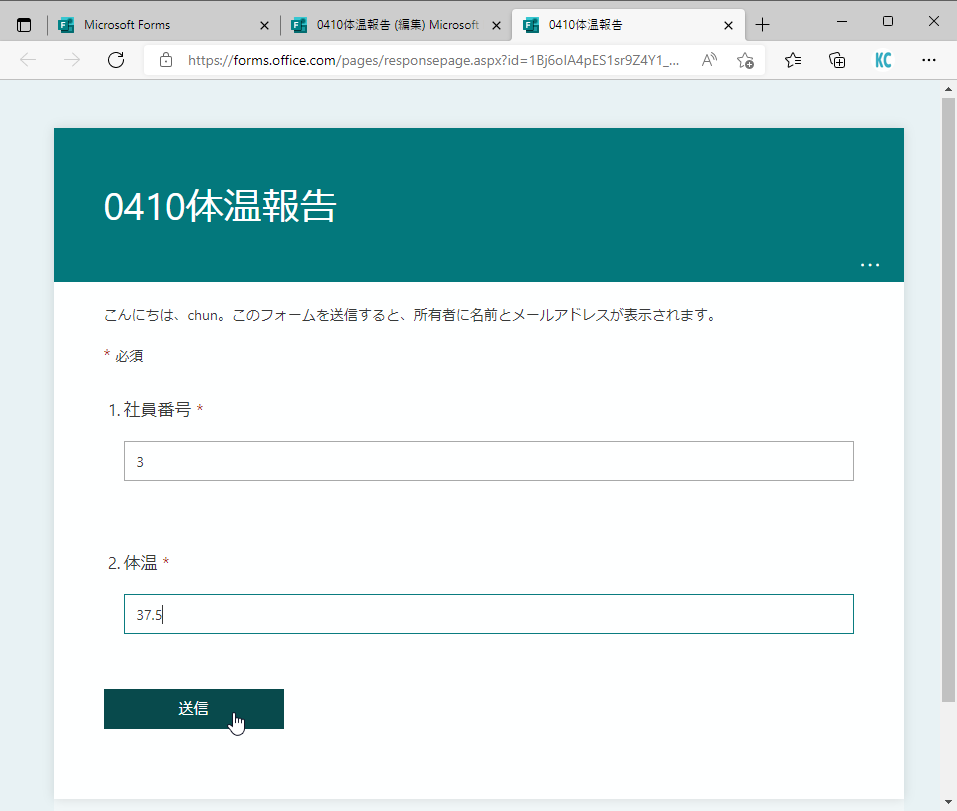The image size is (957, 811).
Task: Click the 0410体温報告 form title
Action: (x=220, y=206)
